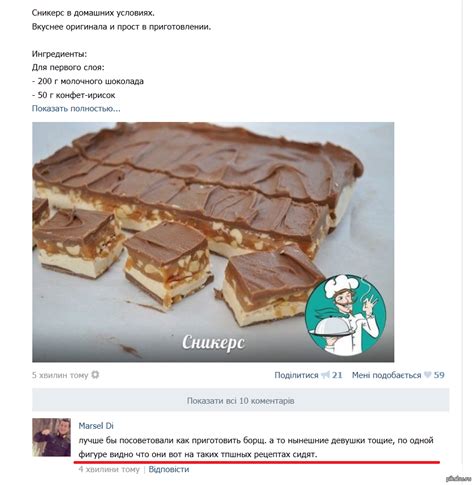The width and height of the screenshot is (474, 485).
Task: Click the 5 хвилин тому post timestamp
Action: click(60, 375)
